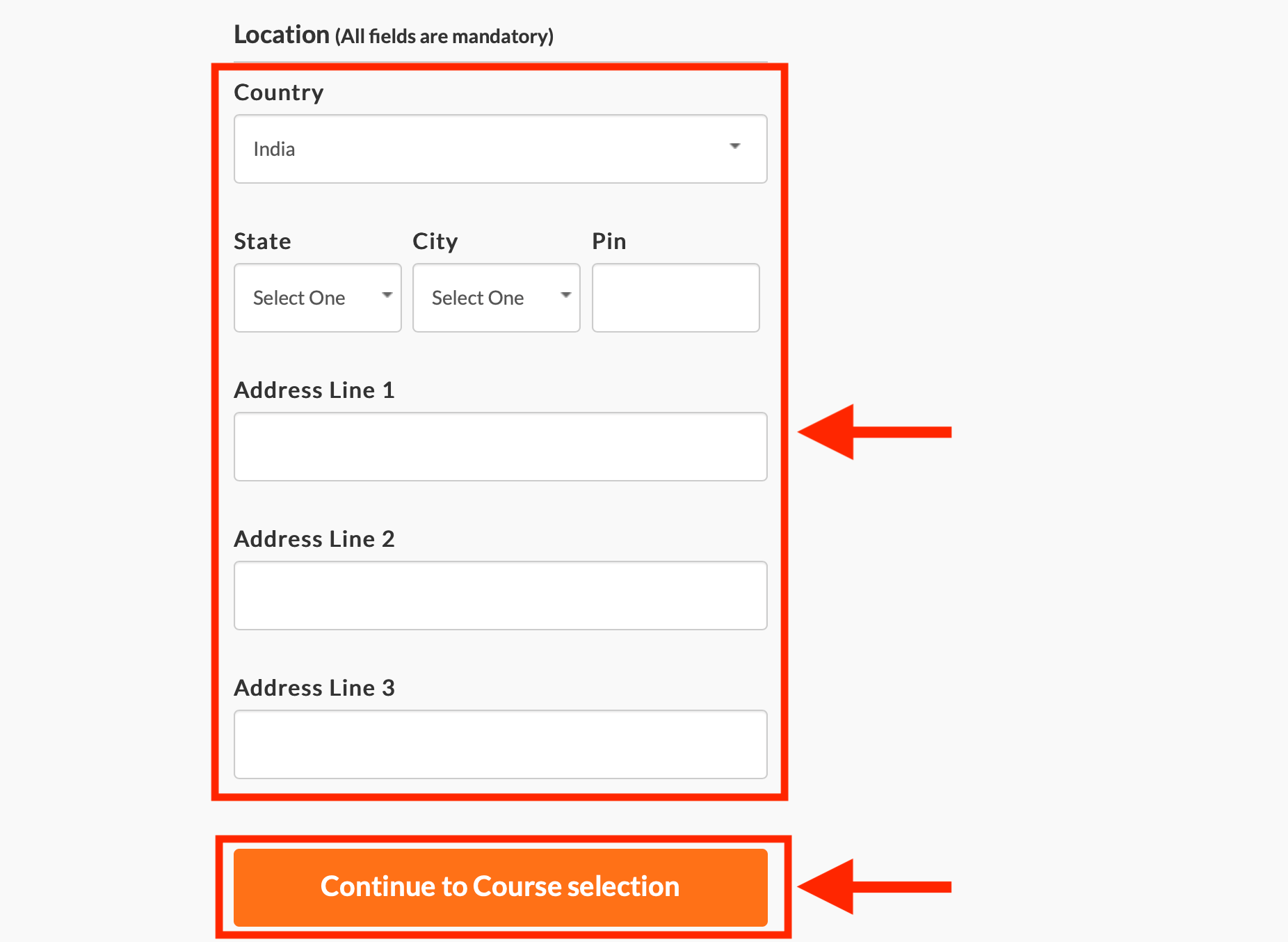Click into the Address Line 2 field
Viewport: 1288px width, 942px height.
(500, 596)
